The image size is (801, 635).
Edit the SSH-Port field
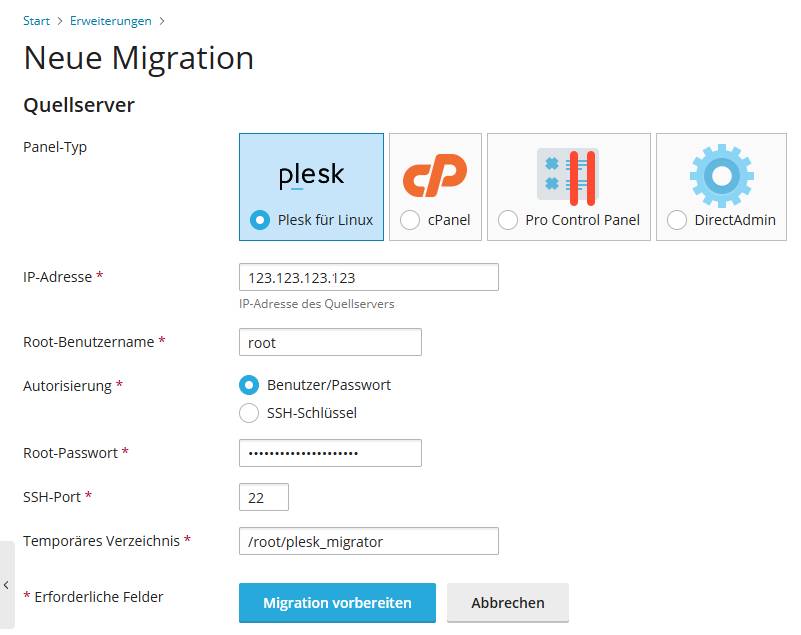coord(264,497)
